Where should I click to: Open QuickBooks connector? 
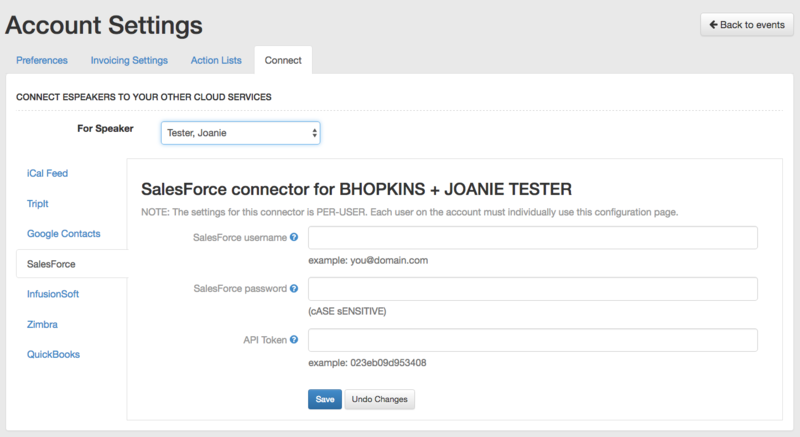point(54,354)
